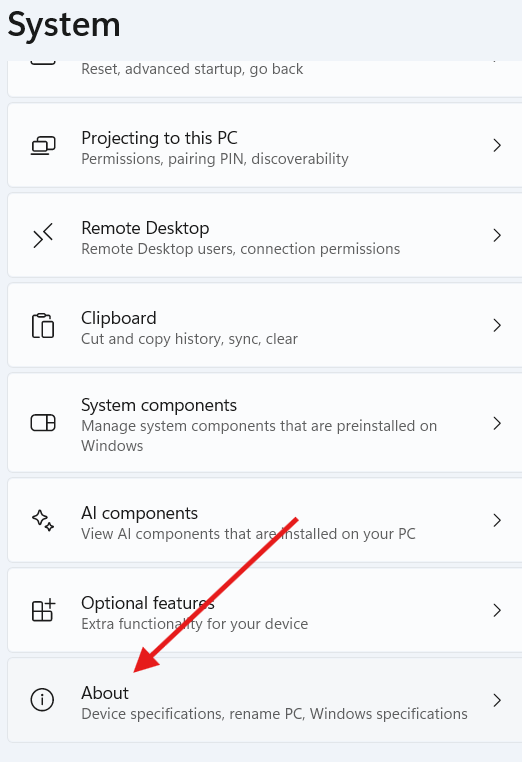Select the Clipboard settings title
The image size is (522, 762).
[x=119, y=318]
